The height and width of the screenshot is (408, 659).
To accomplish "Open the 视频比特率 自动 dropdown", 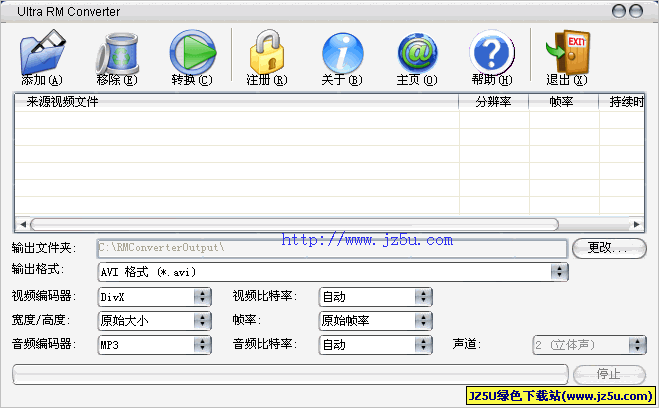I will click(x=376, y=297).
